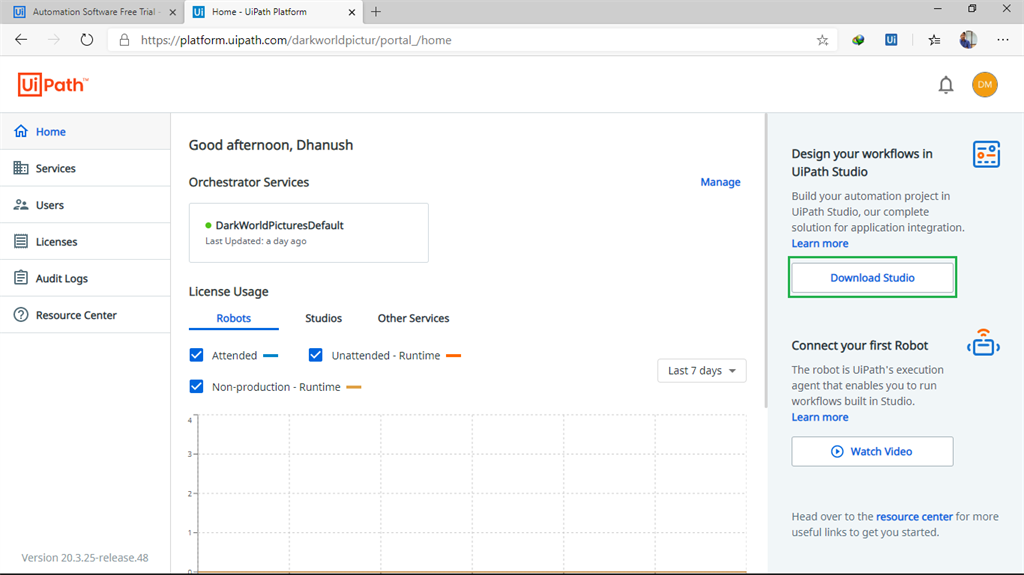Close the Home - UiPath Platform tab

(x=351, y=12)
